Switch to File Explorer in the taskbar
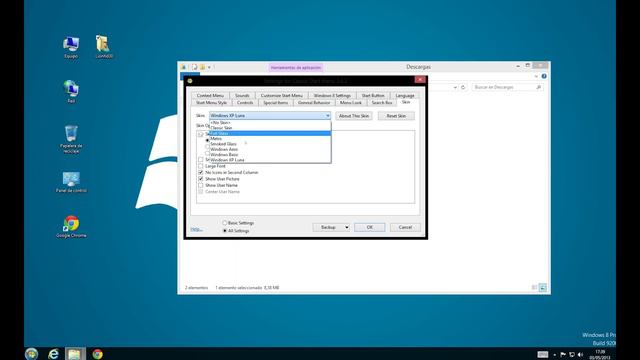Image resolution: width=640 pixels, height=360 pixels. coord(75,353)
